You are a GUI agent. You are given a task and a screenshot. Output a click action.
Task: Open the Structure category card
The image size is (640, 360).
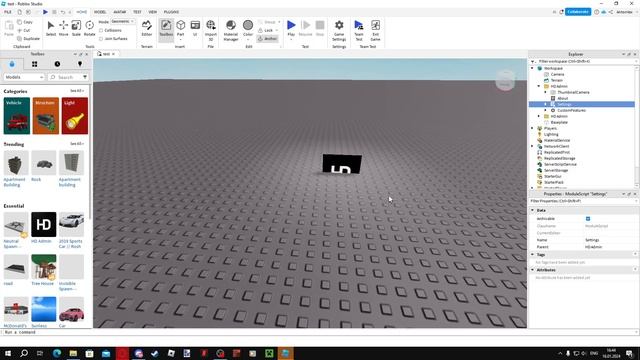tap(46, 116)
